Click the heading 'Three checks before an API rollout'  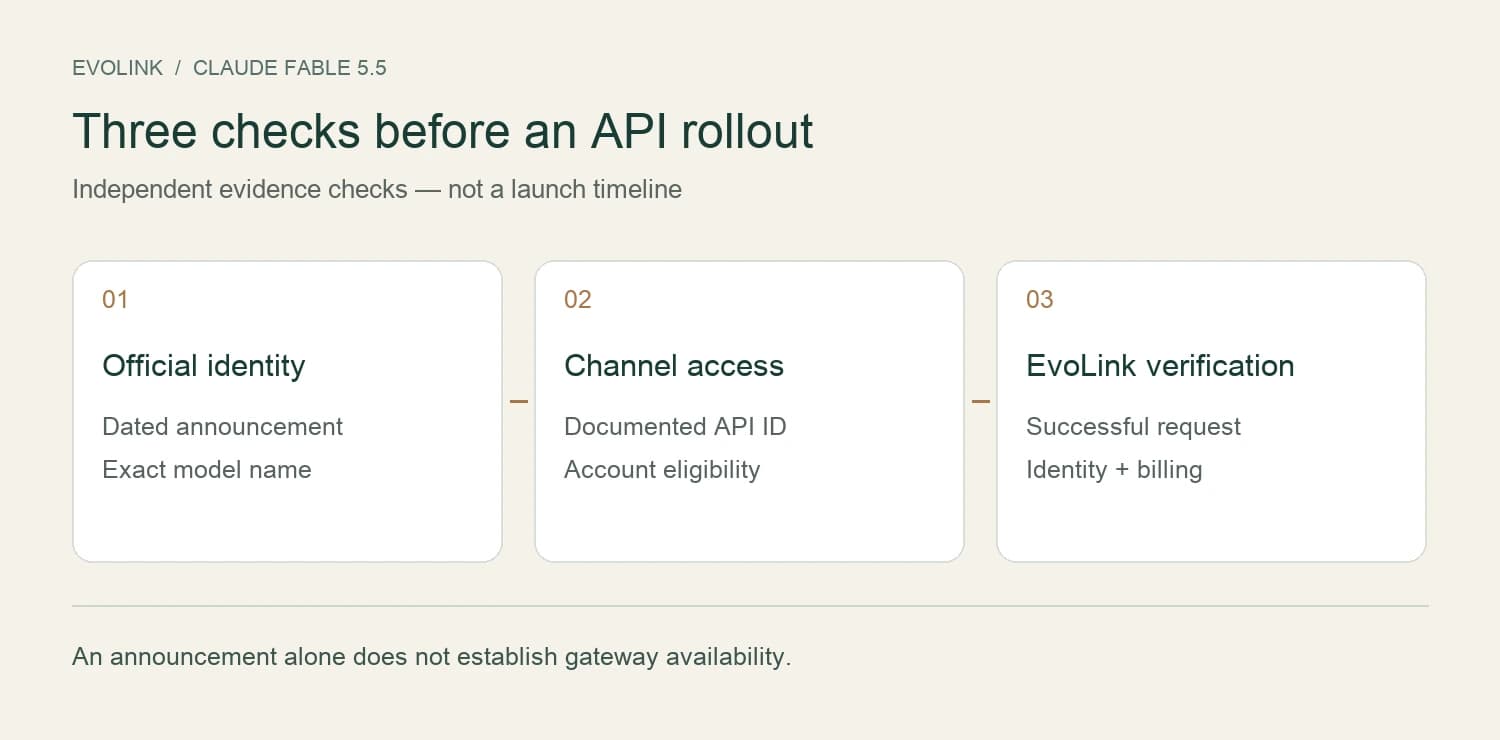tap(443, 131)
